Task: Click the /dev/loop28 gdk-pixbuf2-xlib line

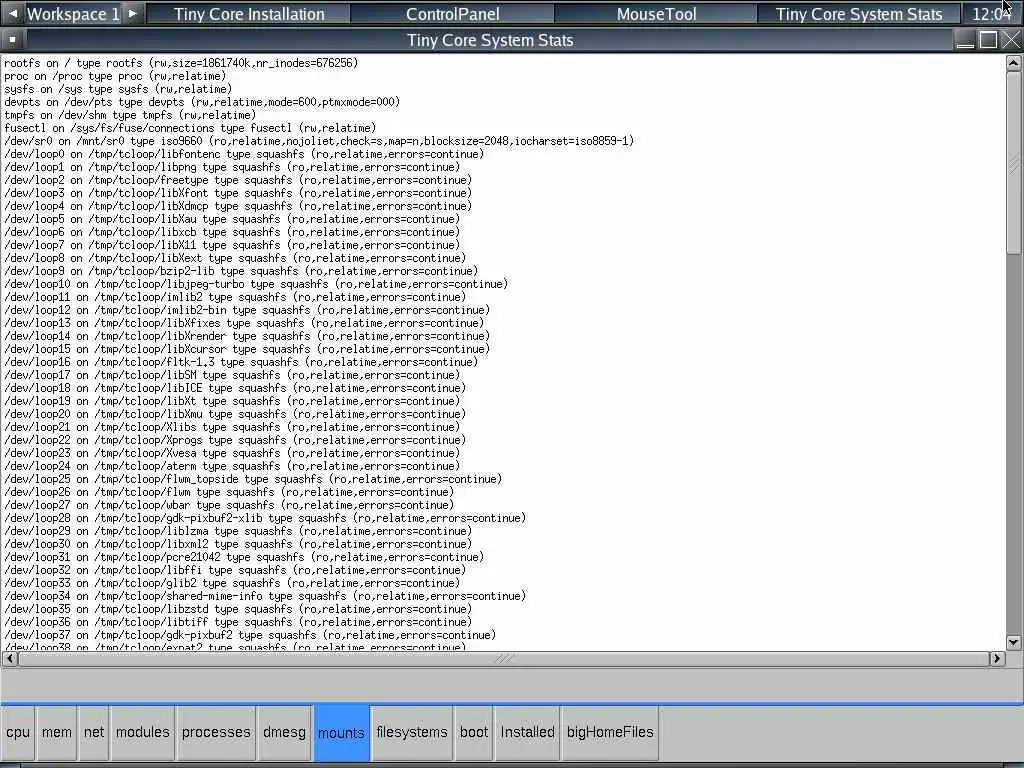Action: (265, 518)
